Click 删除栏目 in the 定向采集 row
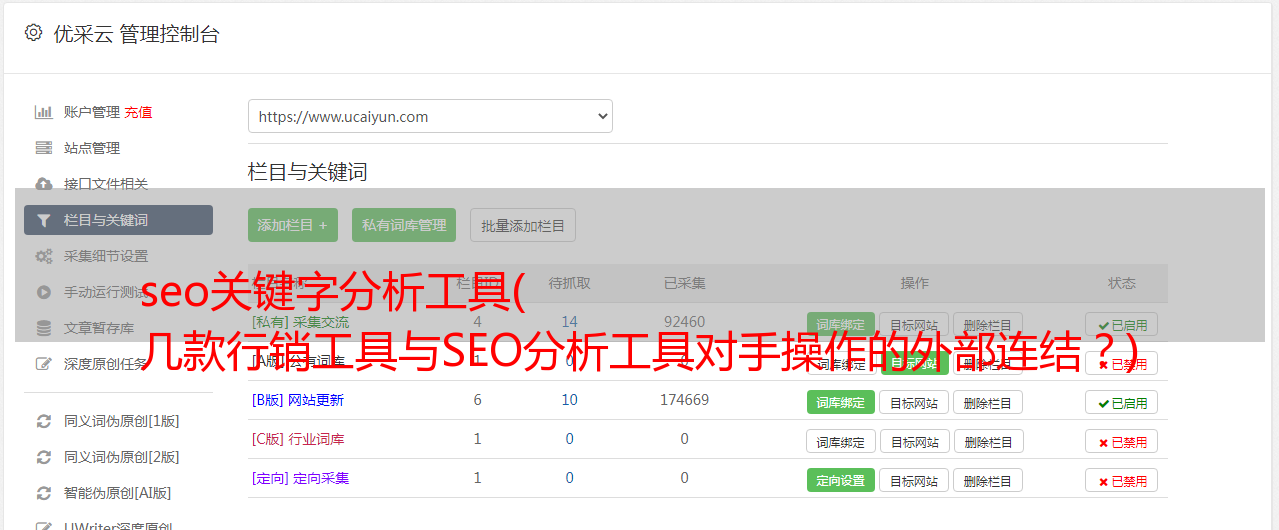This screenshot has height=530, width=1279. (988, 480)
